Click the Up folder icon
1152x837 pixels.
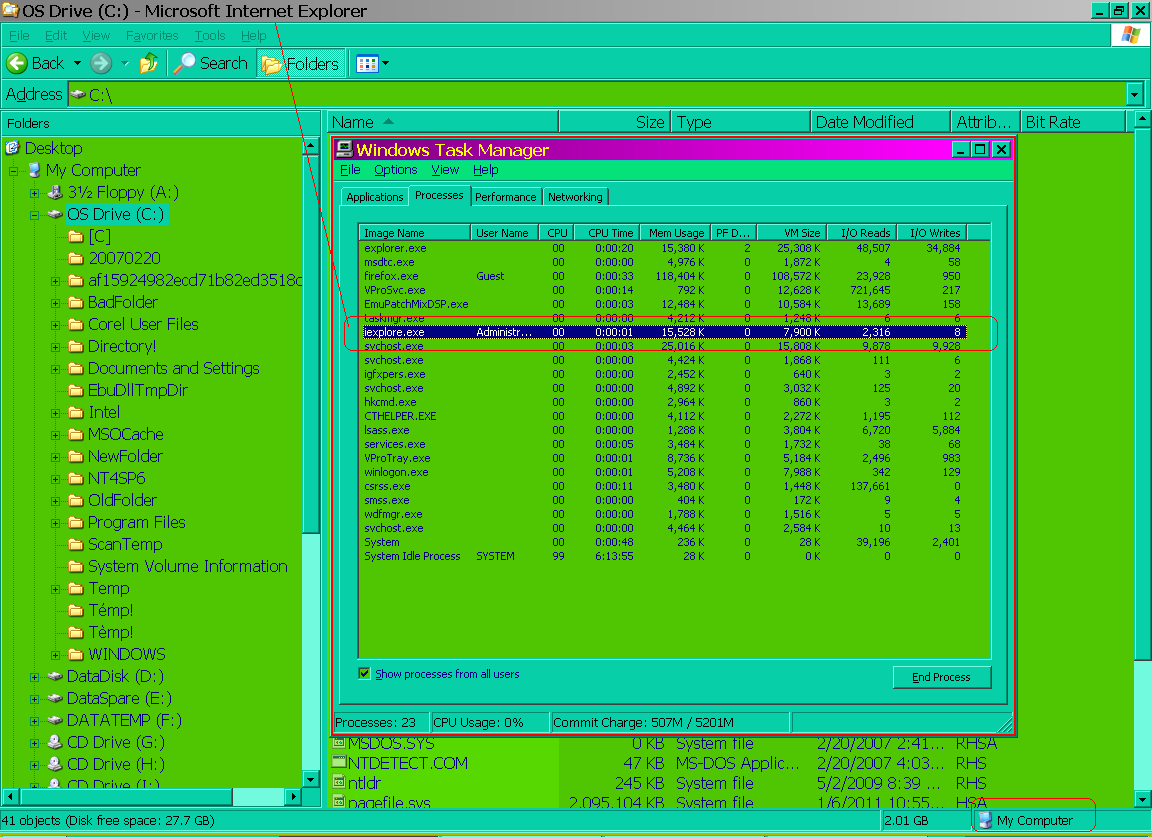pos(149,63)
